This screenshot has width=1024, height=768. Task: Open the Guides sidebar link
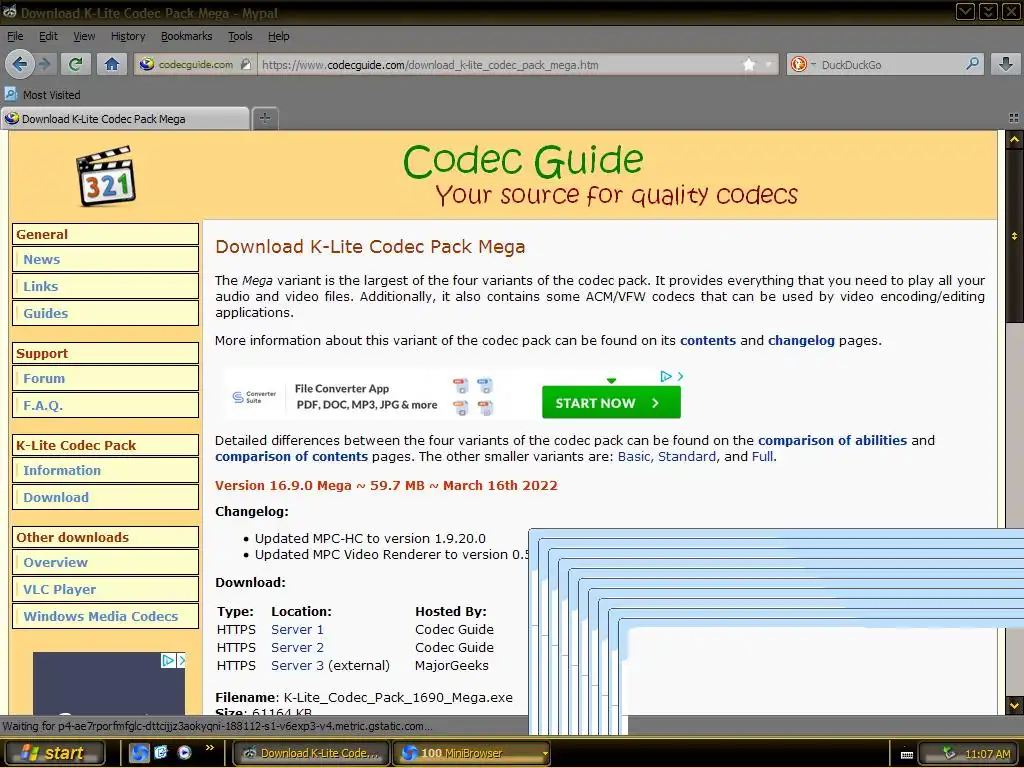[46, 313]
